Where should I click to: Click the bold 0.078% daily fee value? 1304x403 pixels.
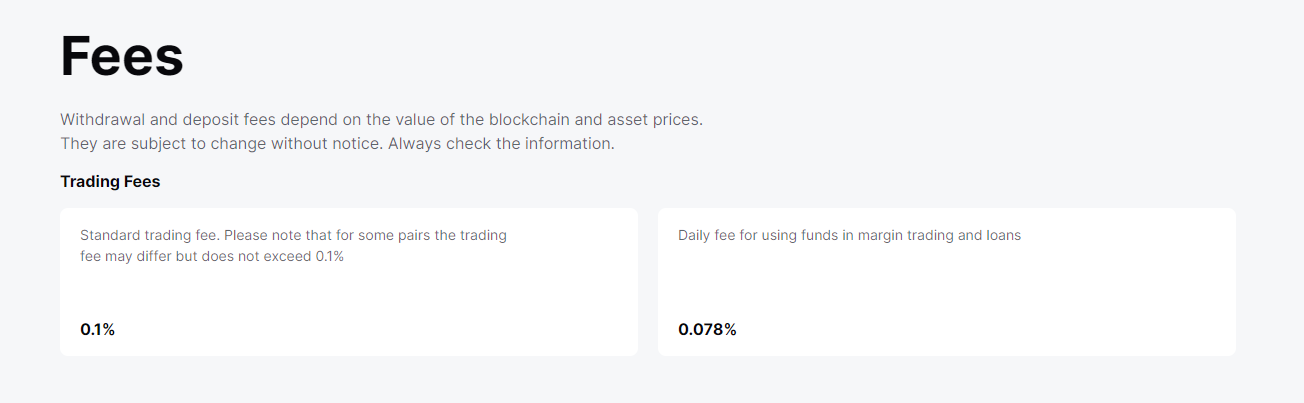pyautogui.click(x=707, y=329)
